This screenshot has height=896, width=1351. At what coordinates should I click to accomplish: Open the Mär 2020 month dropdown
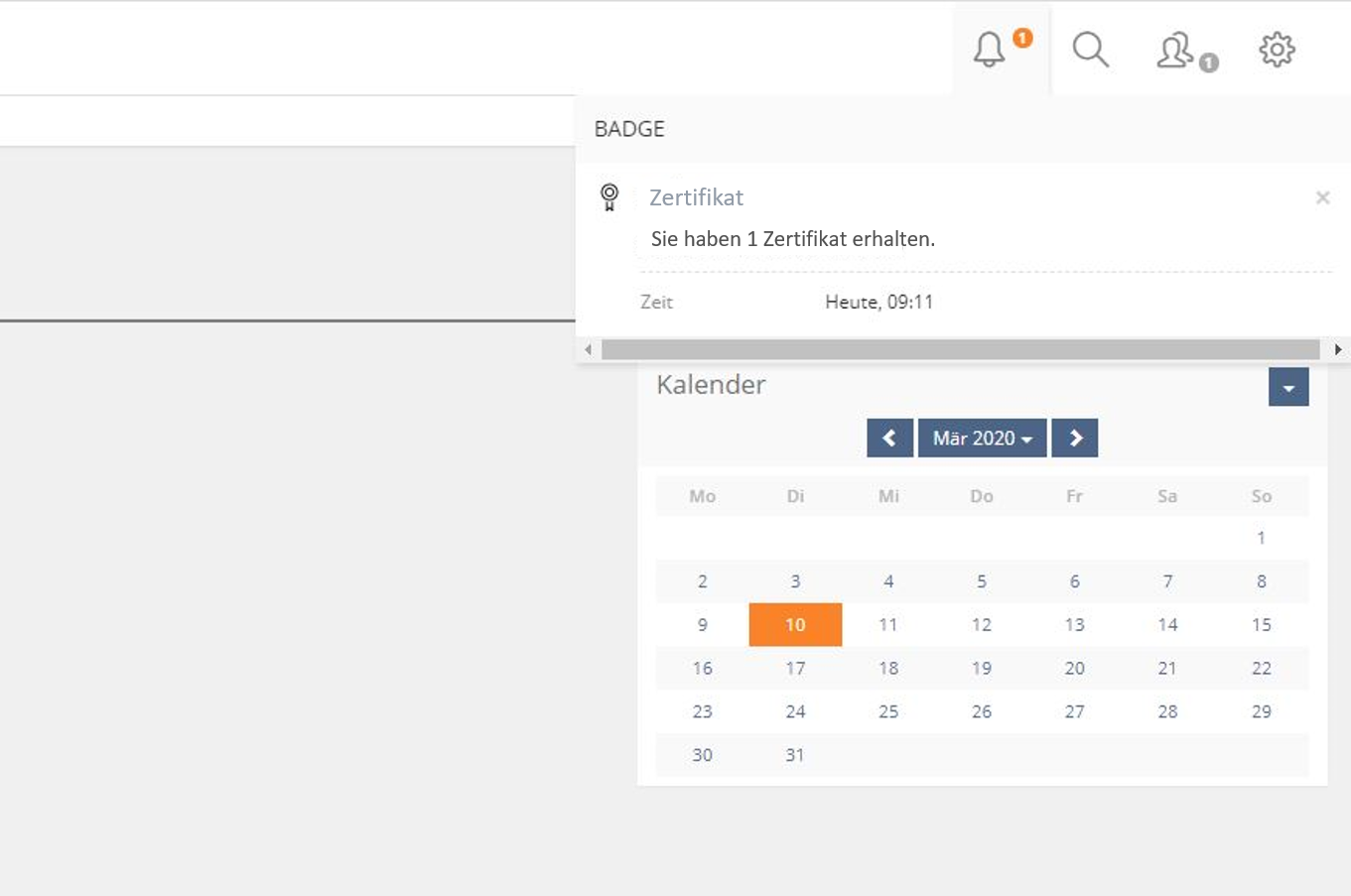(x=982, y=438)
